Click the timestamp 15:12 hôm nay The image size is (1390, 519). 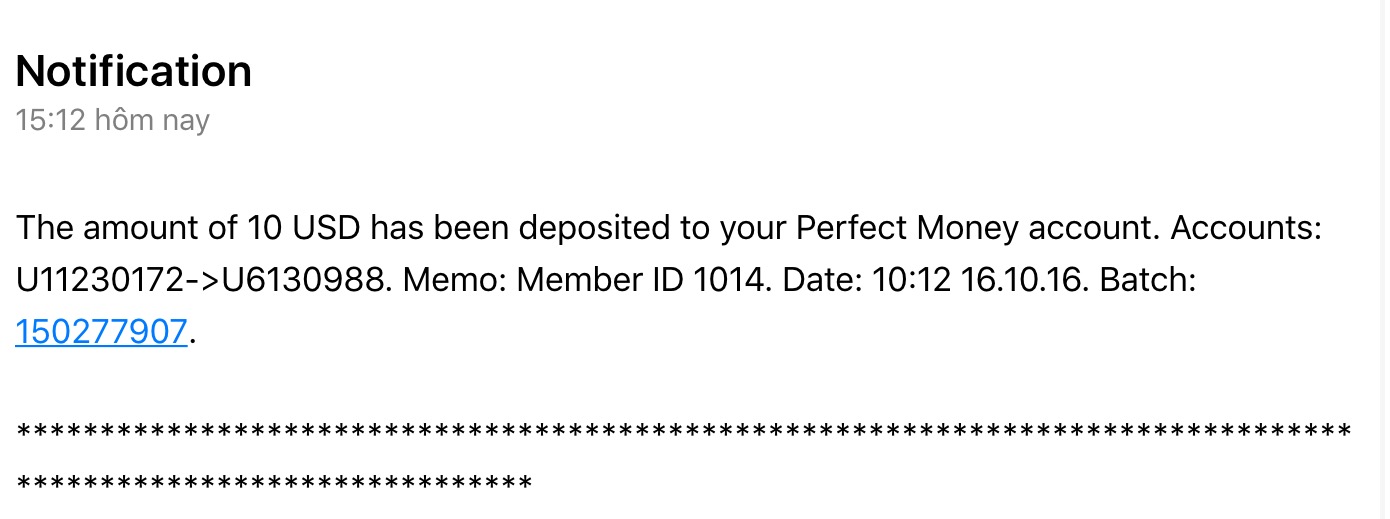point(112,121)
